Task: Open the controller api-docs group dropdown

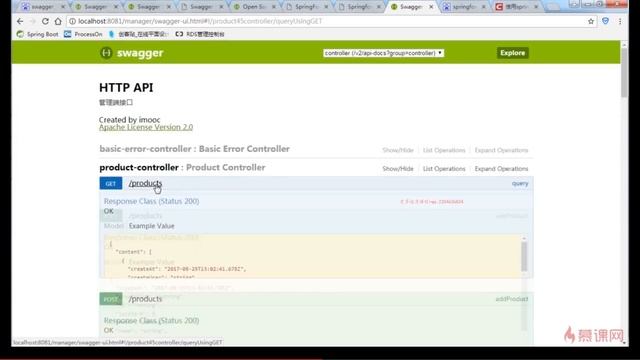Action: [383, 53]
